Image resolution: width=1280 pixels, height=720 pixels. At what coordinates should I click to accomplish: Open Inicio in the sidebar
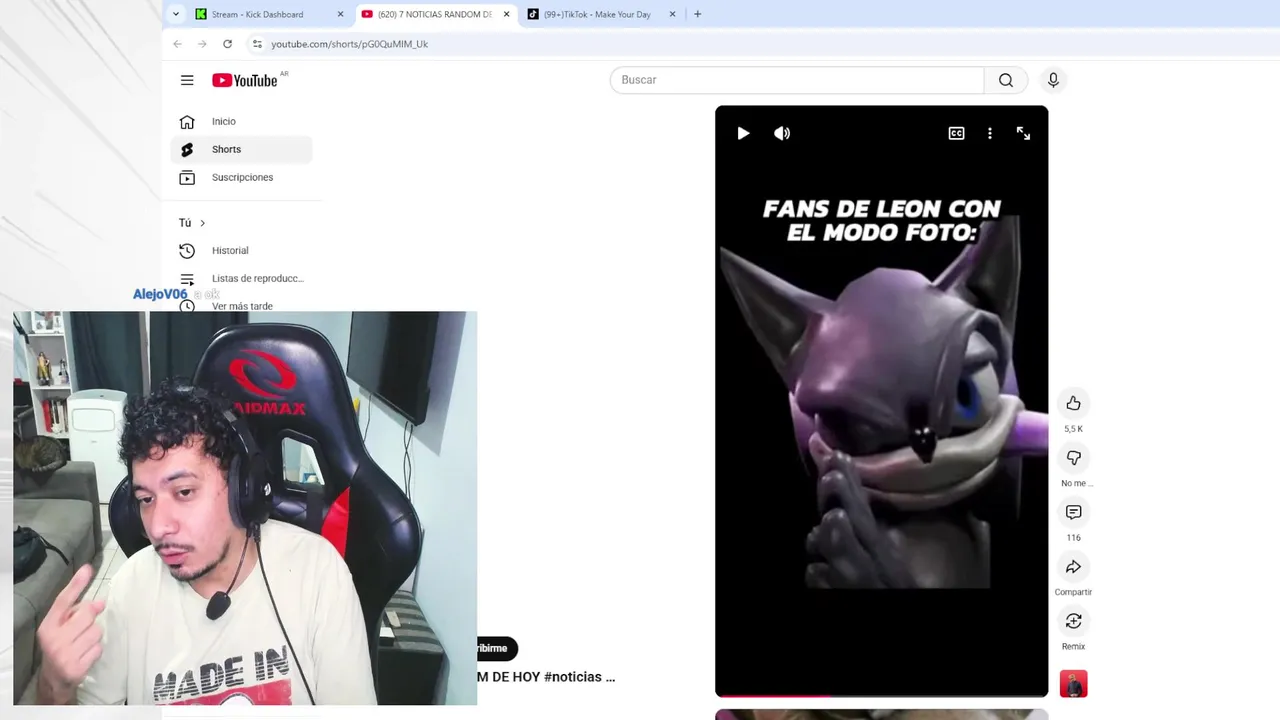242,121
